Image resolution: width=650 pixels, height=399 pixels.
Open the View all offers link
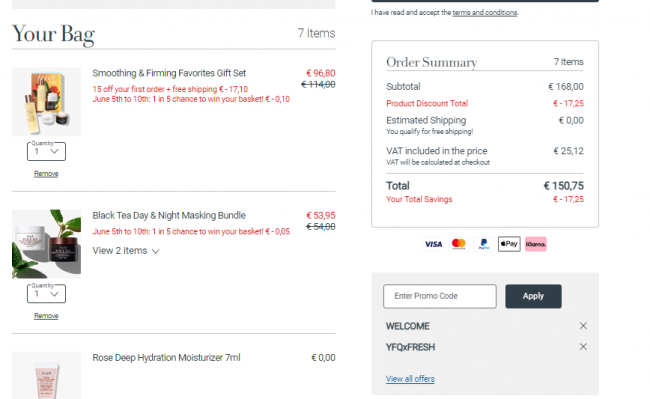(x=410, y=379)
